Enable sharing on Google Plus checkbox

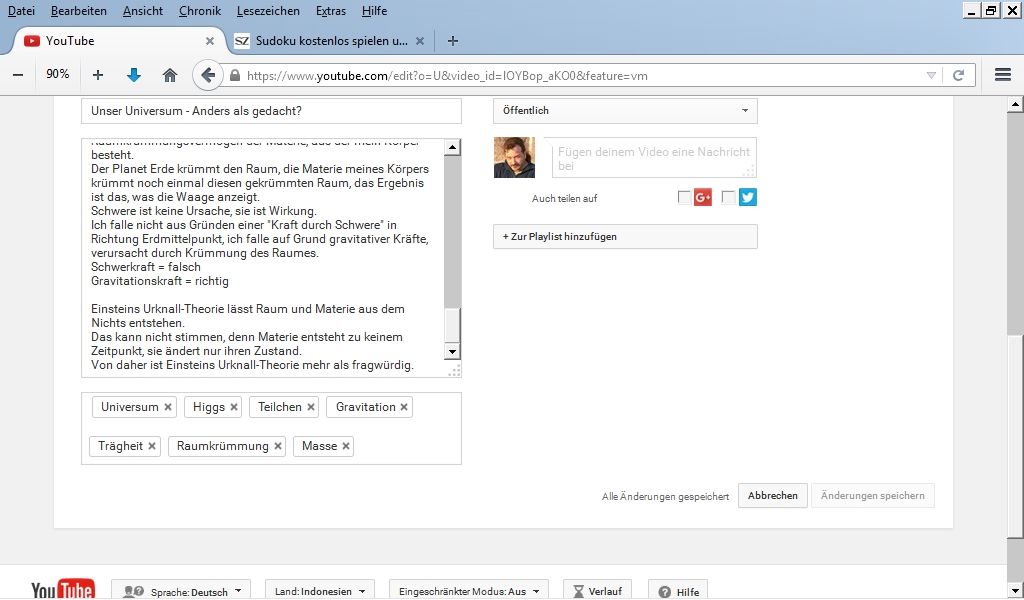click(x=684, y=198)
